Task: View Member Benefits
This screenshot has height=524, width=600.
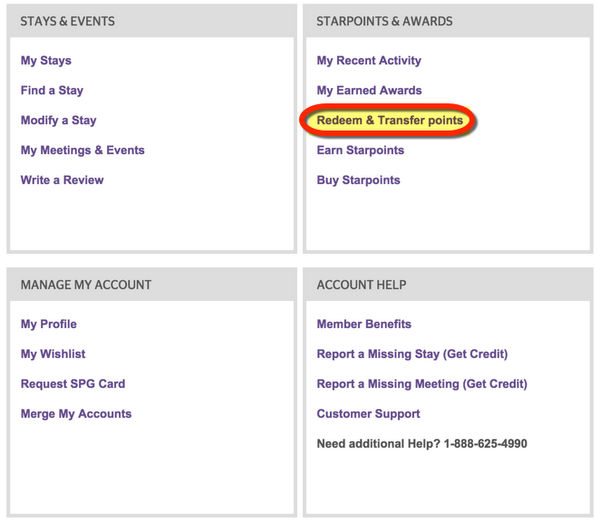Action: coord(364,324)
